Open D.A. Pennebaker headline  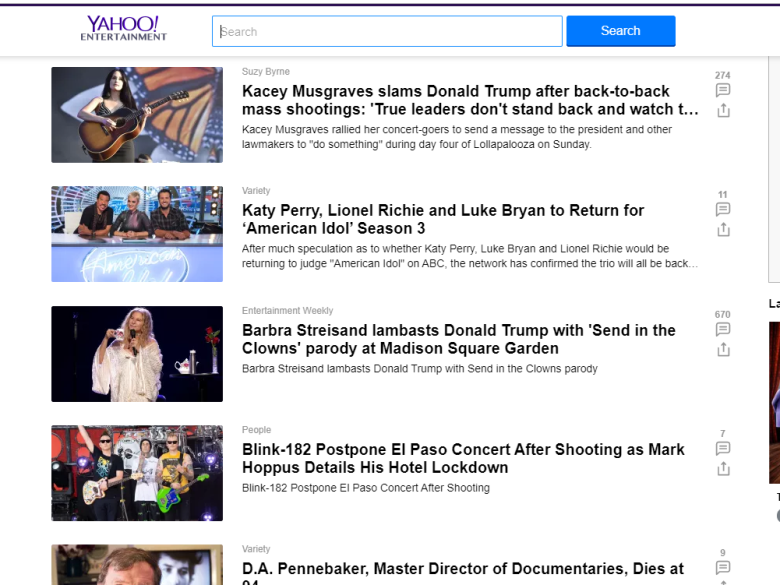[463, 573]
